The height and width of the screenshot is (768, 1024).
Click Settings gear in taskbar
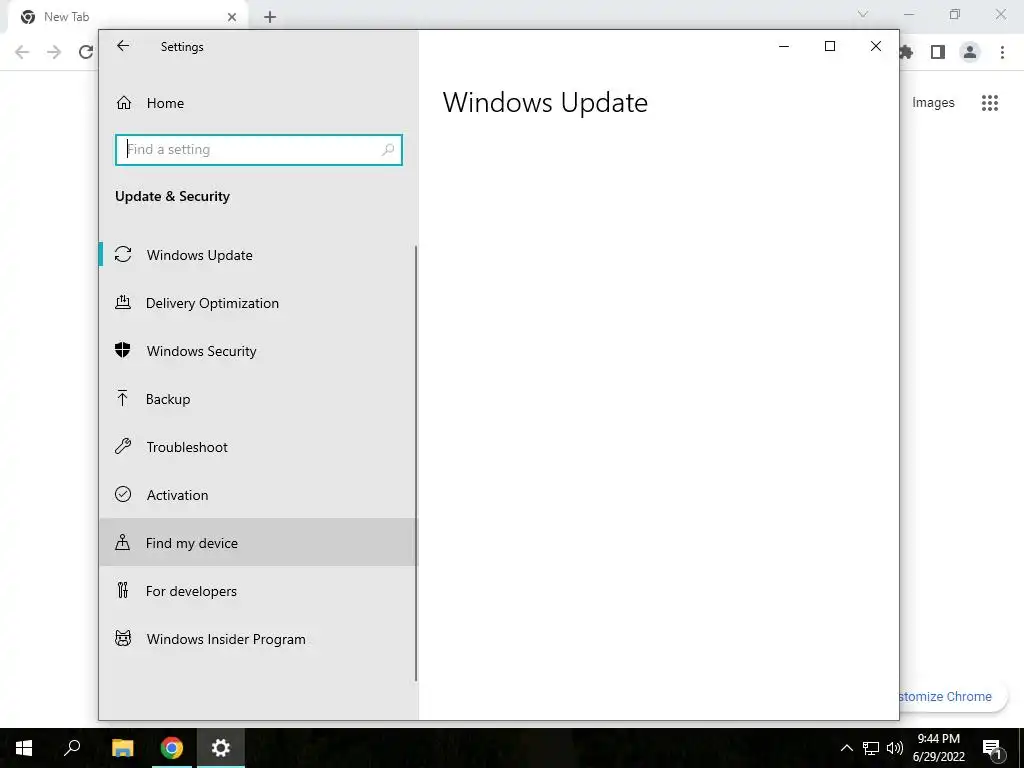point(221,748)
